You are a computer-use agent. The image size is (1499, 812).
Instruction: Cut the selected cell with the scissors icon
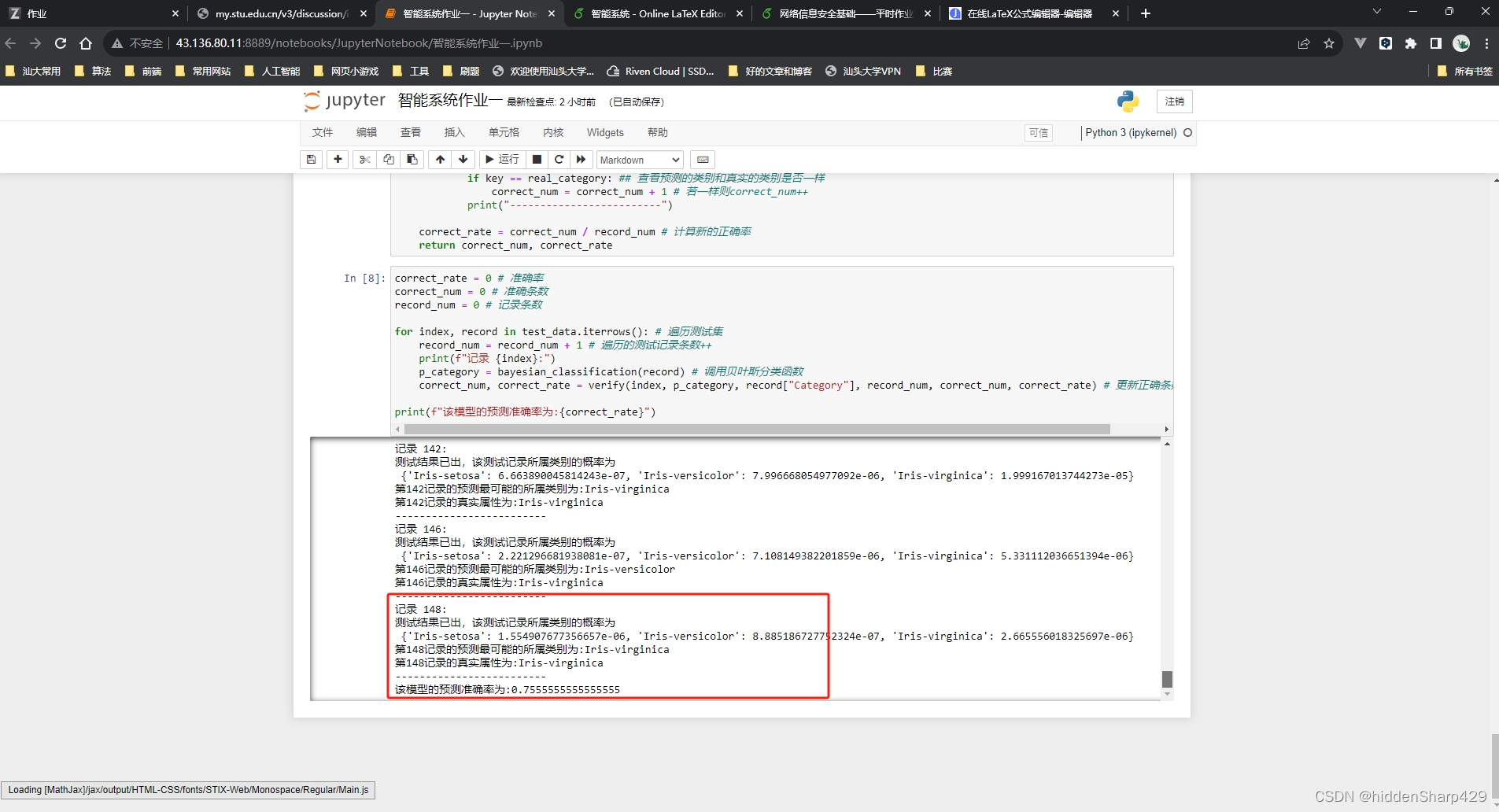point(364,160)
